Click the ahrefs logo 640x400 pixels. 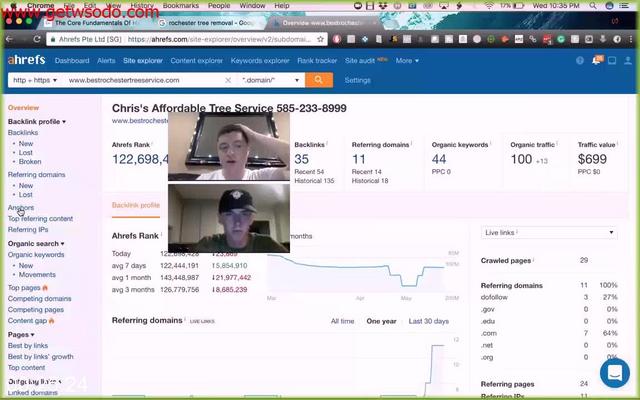coord(27,60)
